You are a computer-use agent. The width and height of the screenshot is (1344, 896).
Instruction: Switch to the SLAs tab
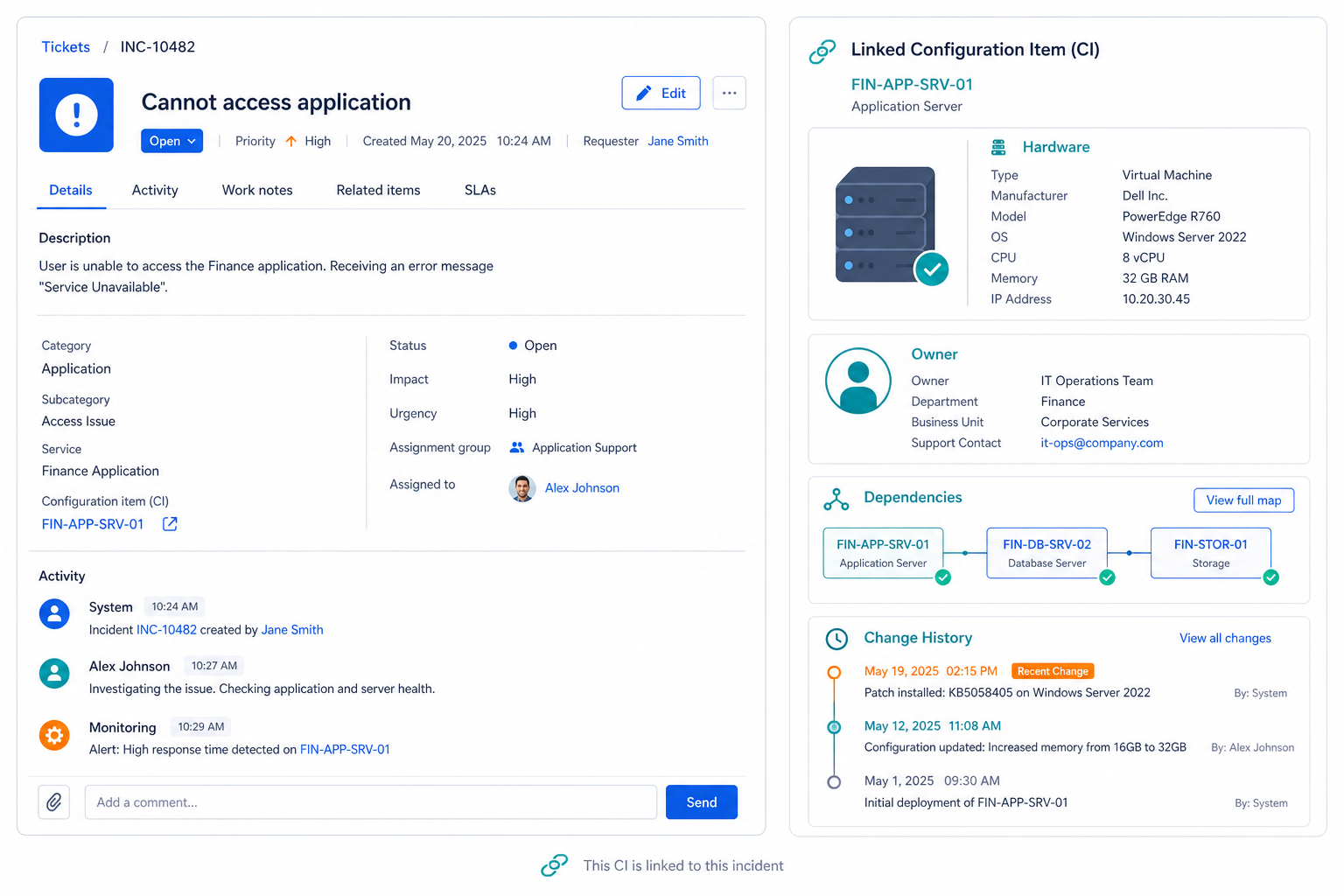click(x=480, y=190)
